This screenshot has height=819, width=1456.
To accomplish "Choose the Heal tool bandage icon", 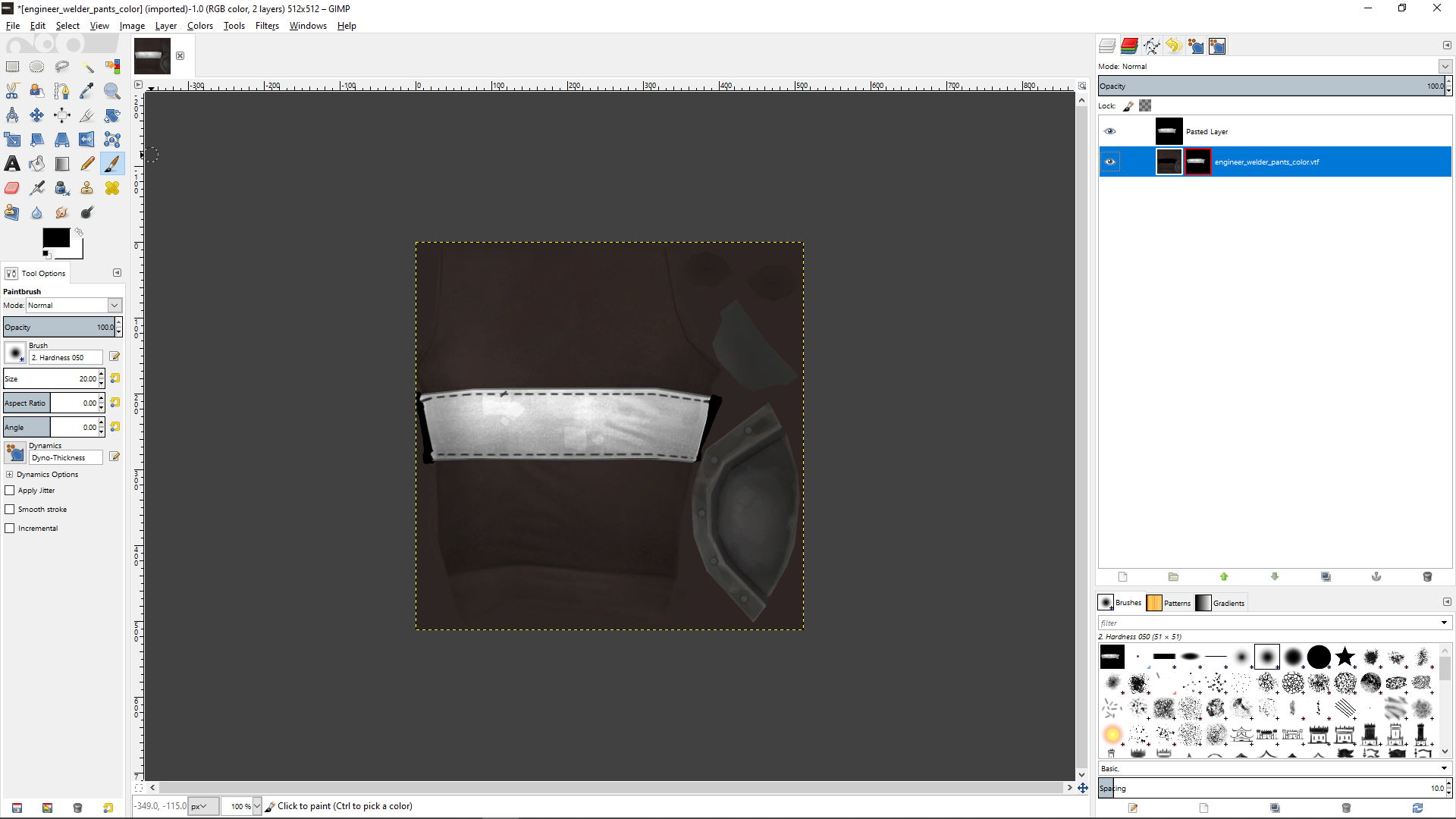I will 112,188.
